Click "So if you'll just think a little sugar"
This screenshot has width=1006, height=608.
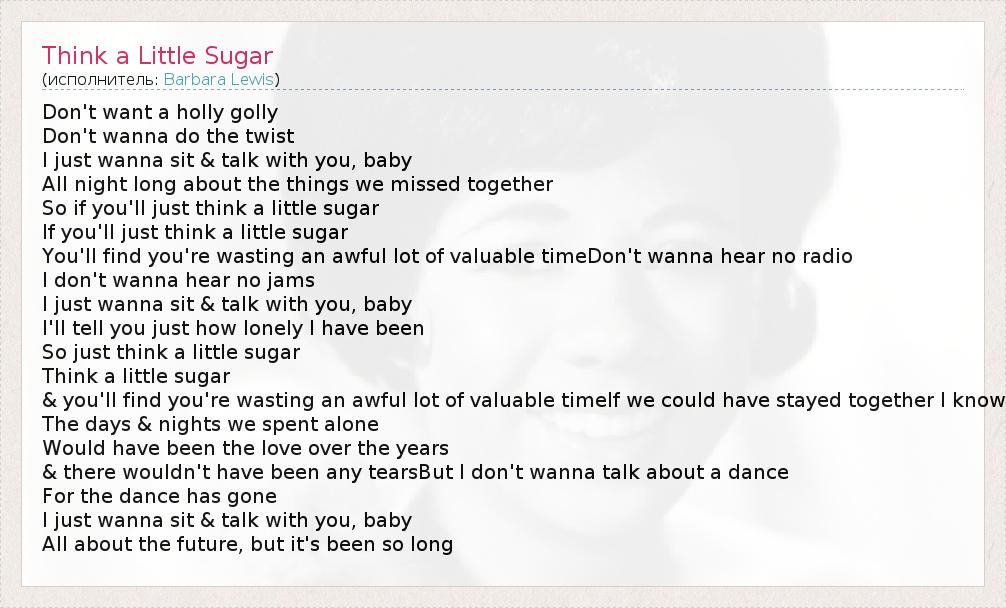pyautogui.click(x=210, y=208)
